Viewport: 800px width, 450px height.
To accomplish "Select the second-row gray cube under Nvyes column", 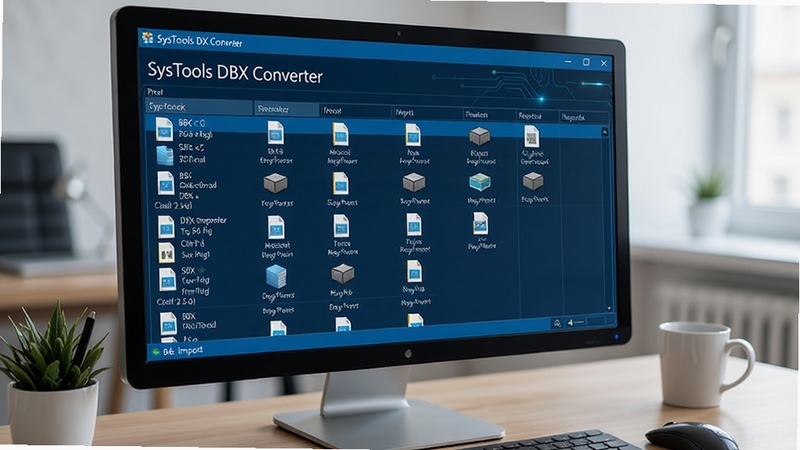I will click(414, 182).
